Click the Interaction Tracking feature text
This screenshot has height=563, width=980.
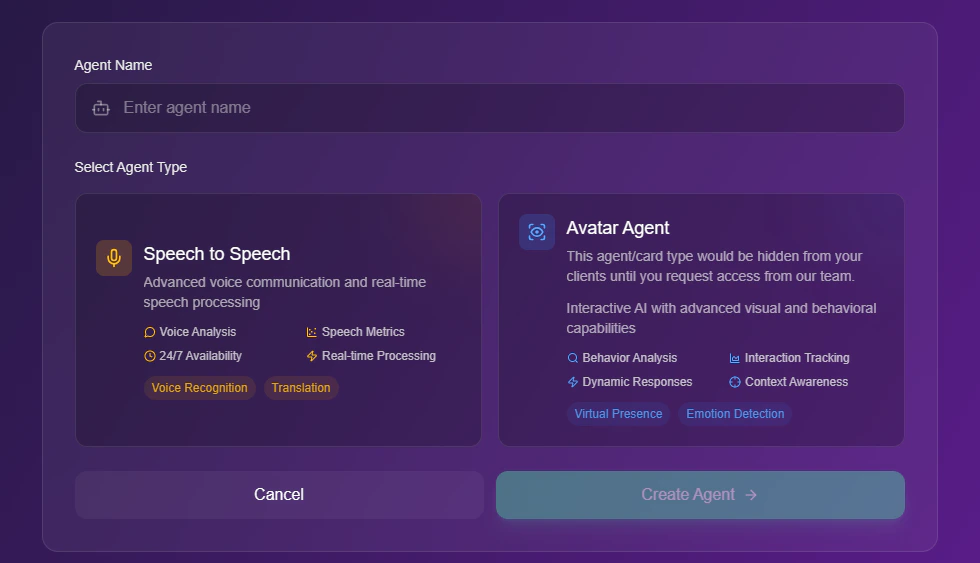797,358
